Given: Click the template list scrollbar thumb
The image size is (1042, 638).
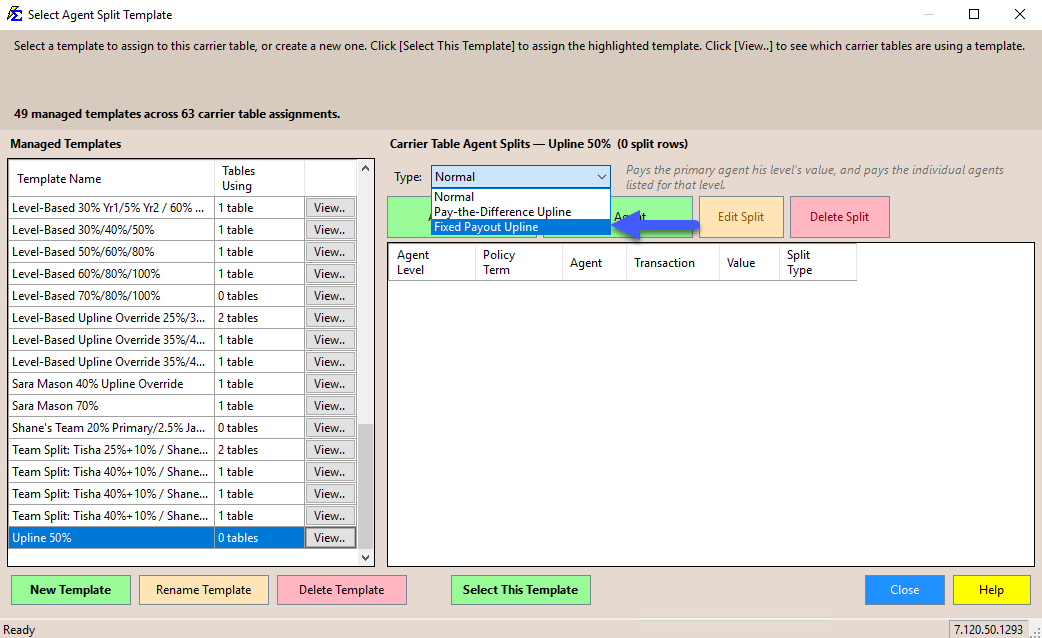Looking at the screenshot, I should 365,486.
